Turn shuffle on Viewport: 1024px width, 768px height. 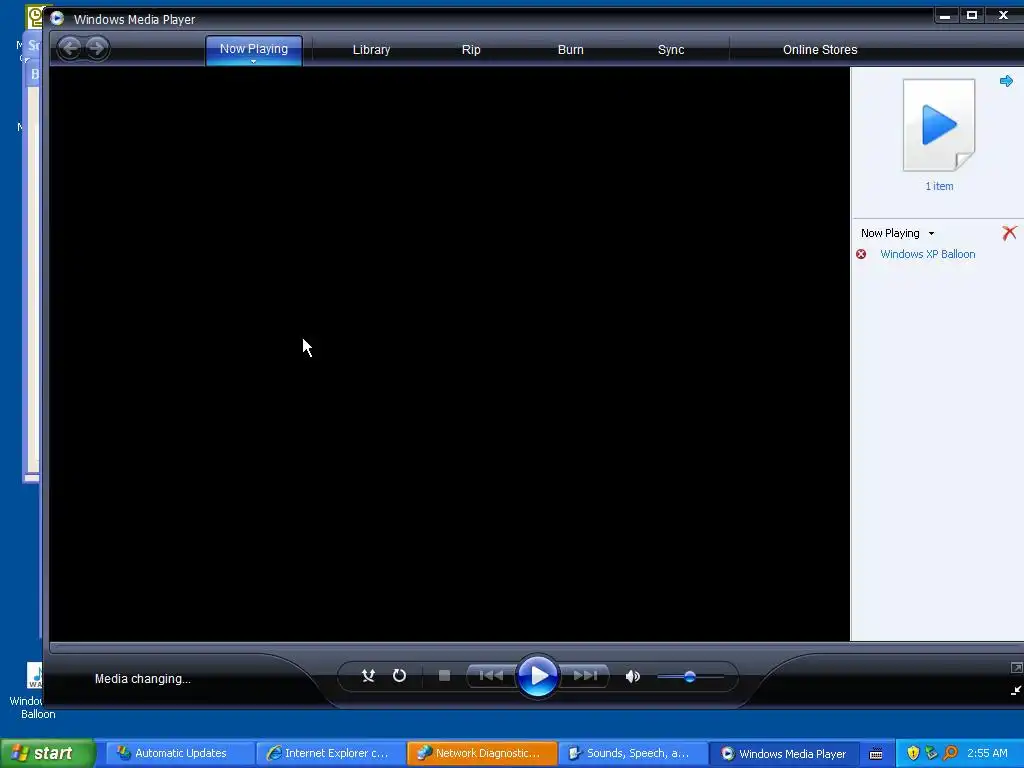[368, 676]
